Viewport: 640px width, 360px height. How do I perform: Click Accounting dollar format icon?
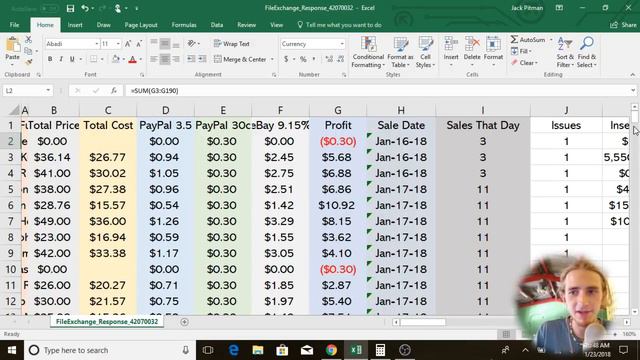point(286,60)
